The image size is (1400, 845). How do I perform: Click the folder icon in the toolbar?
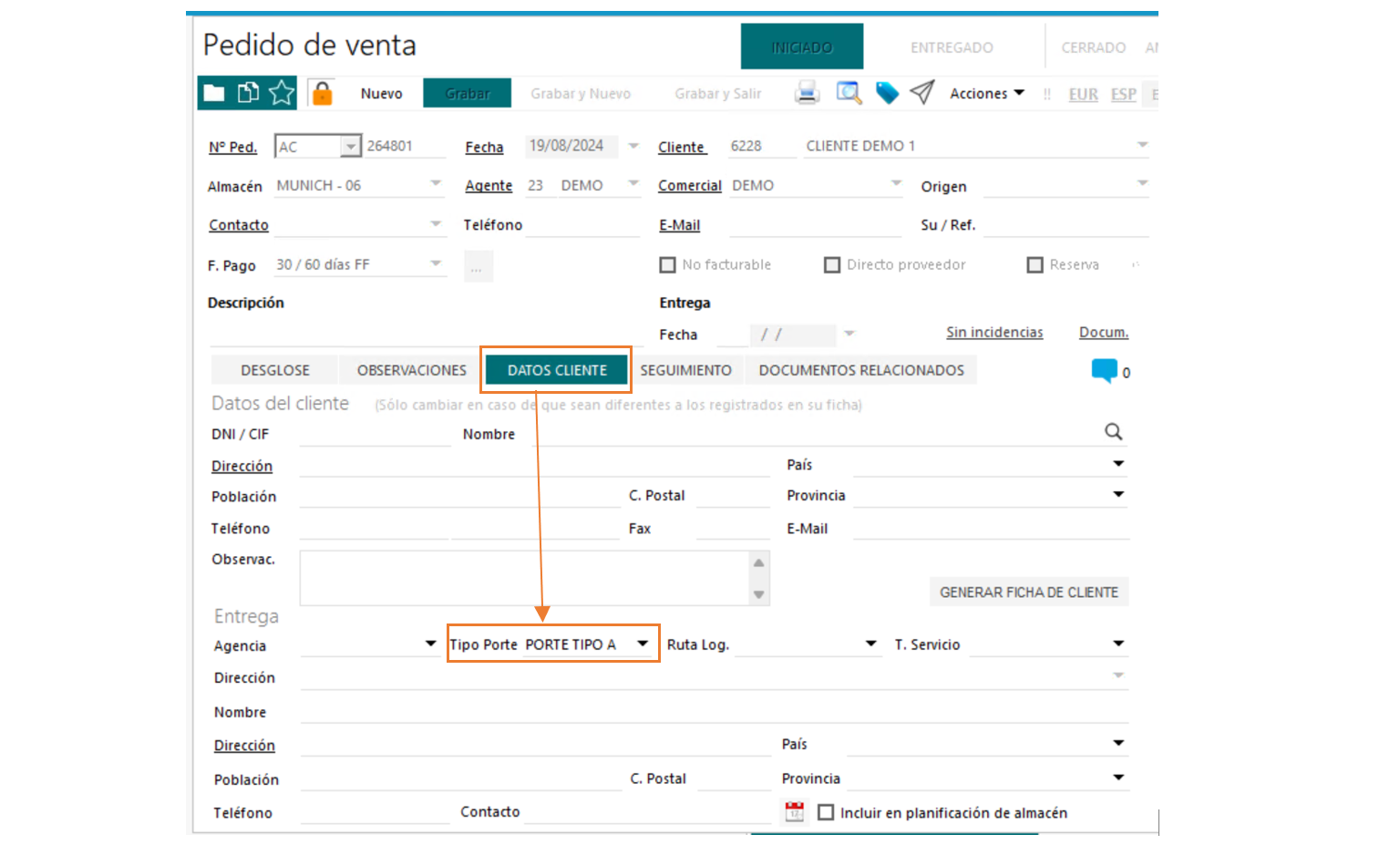(x=214, y=93)
